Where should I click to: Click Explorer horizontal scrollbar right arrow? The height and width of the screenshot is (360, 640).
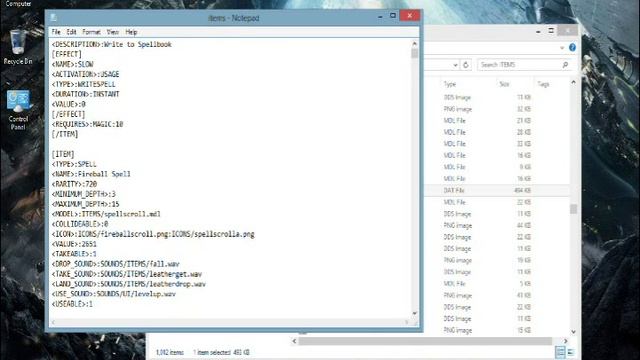click(x=566, y=341)
